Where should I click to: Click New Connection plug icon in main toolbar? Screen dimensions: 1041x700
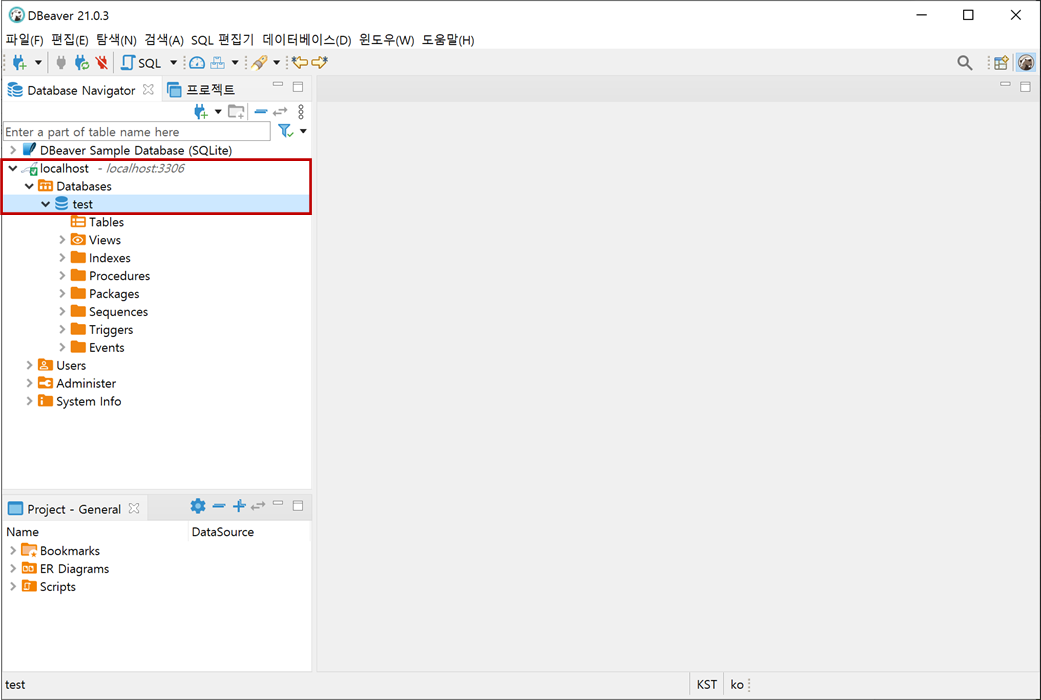point(19,62)
